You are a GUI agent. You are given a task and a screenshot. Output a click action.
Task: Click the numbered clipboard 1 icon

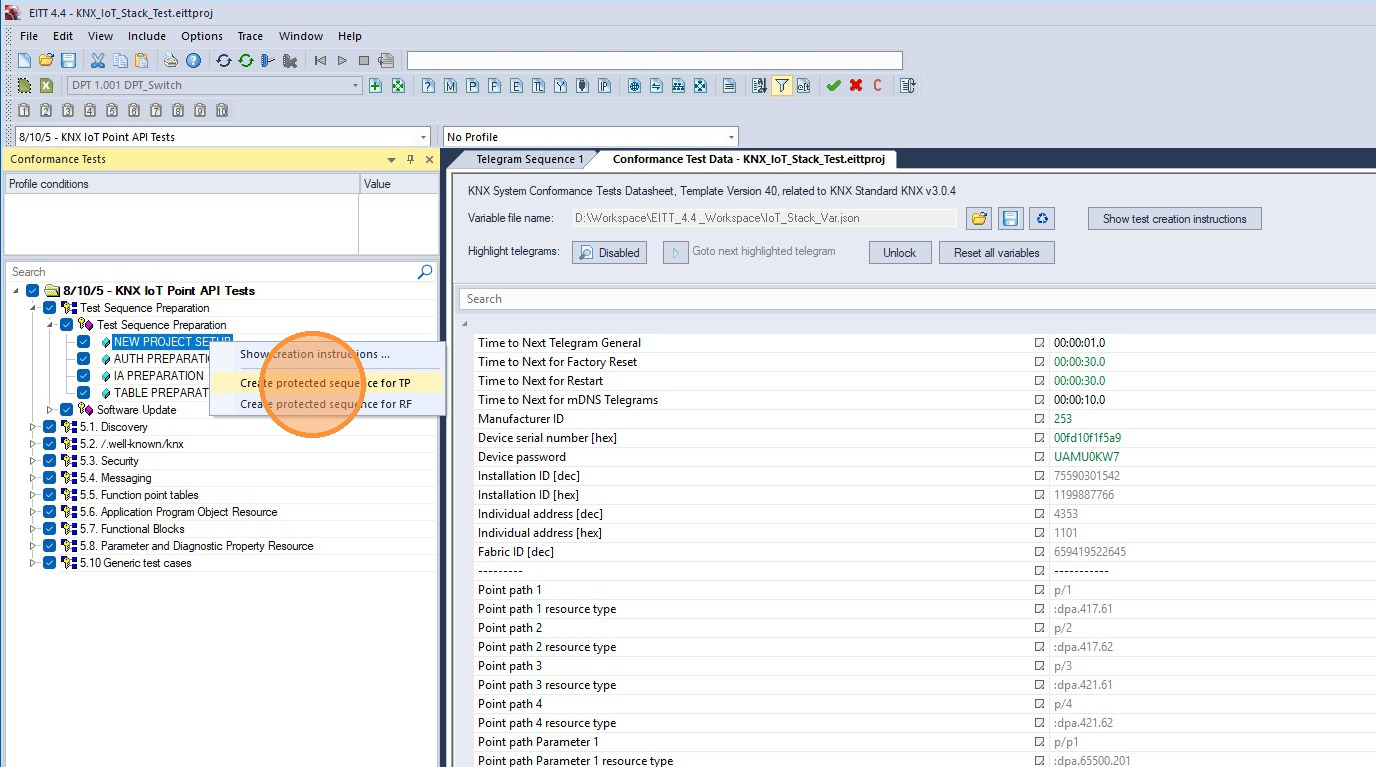[24, 110]
